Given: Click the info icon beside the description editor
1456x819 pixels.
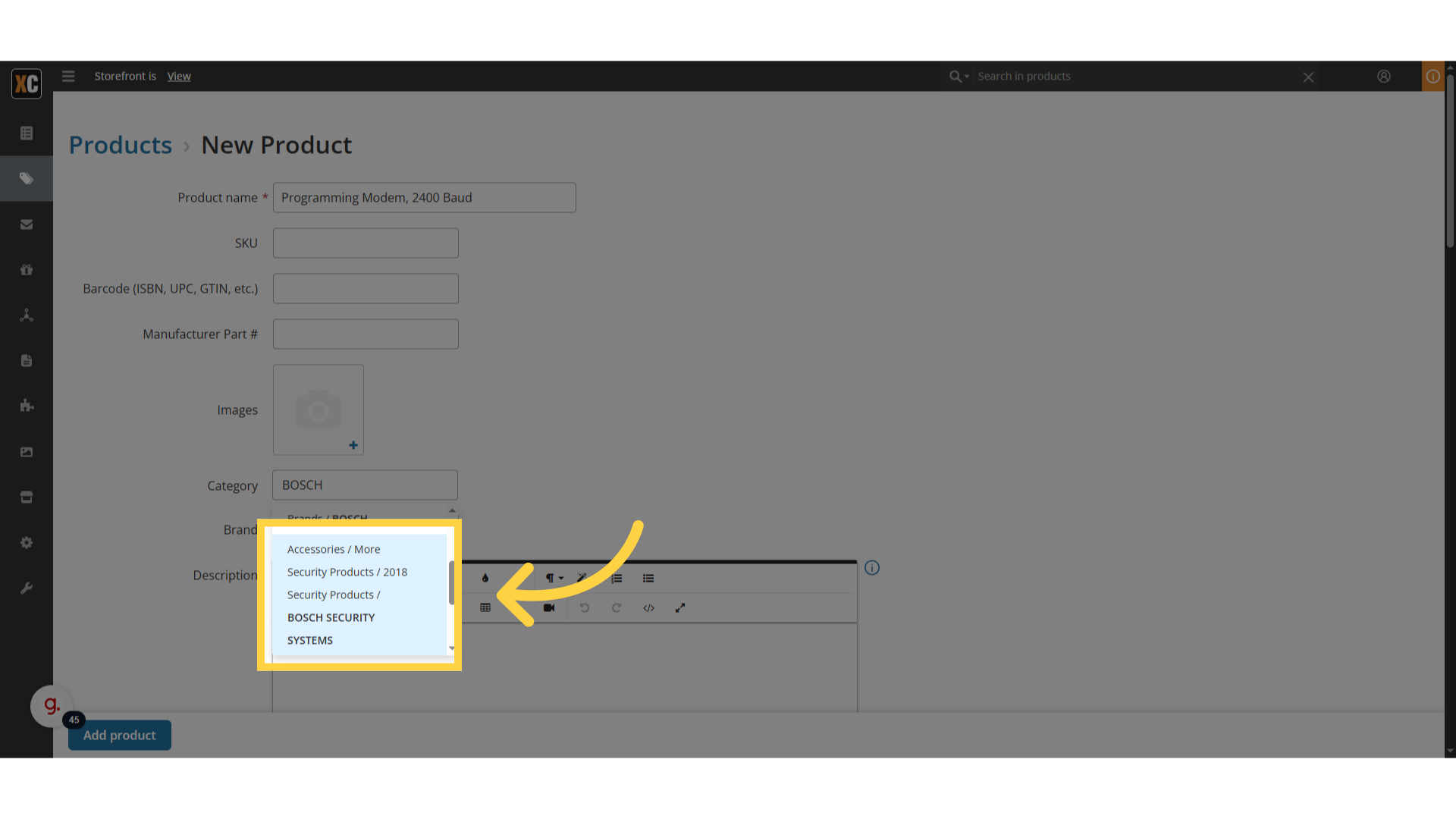Looking at the screenshot, I should click(x=872, y=568).
